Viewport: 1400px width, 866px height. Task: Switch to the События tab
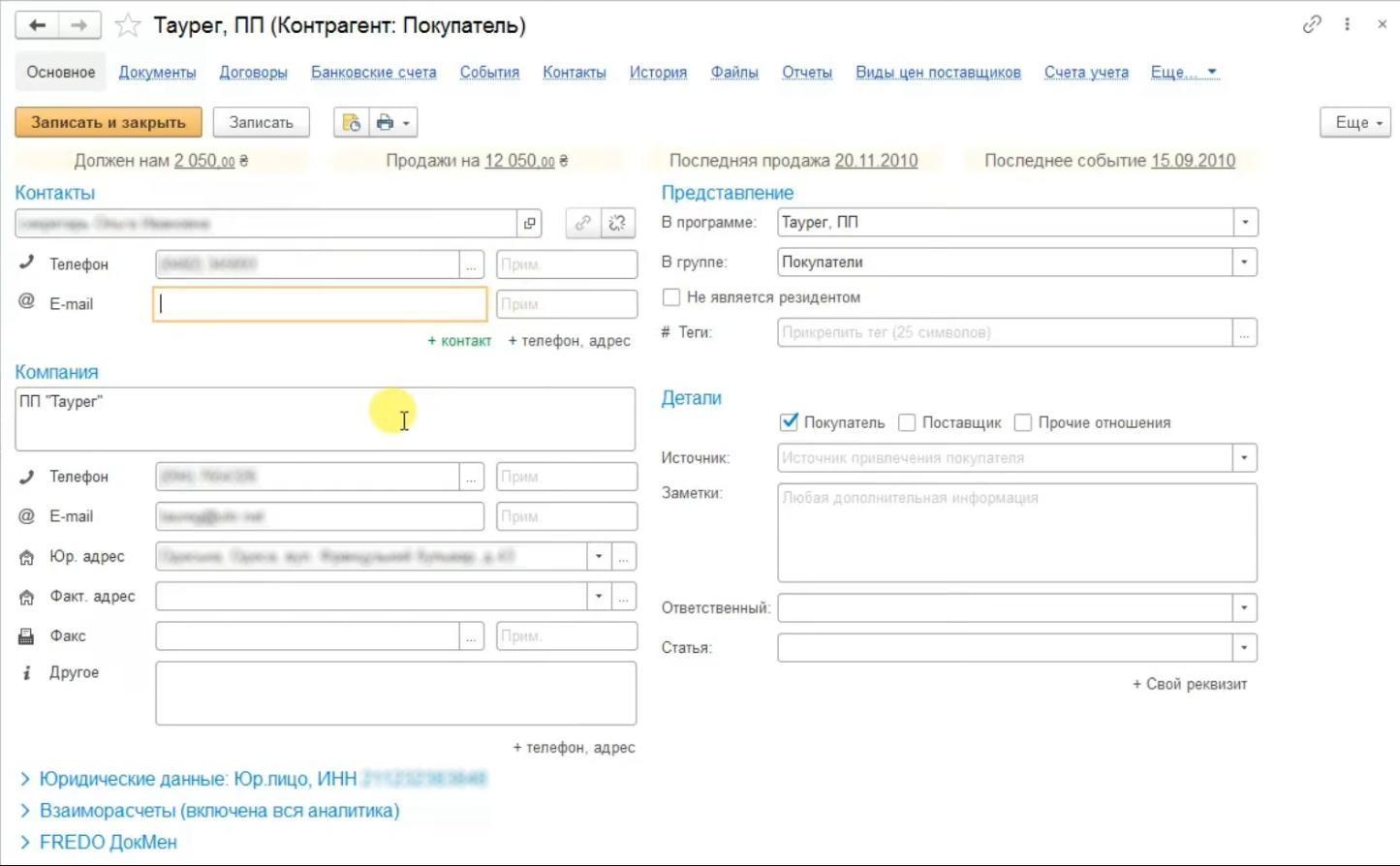[489, 73]
